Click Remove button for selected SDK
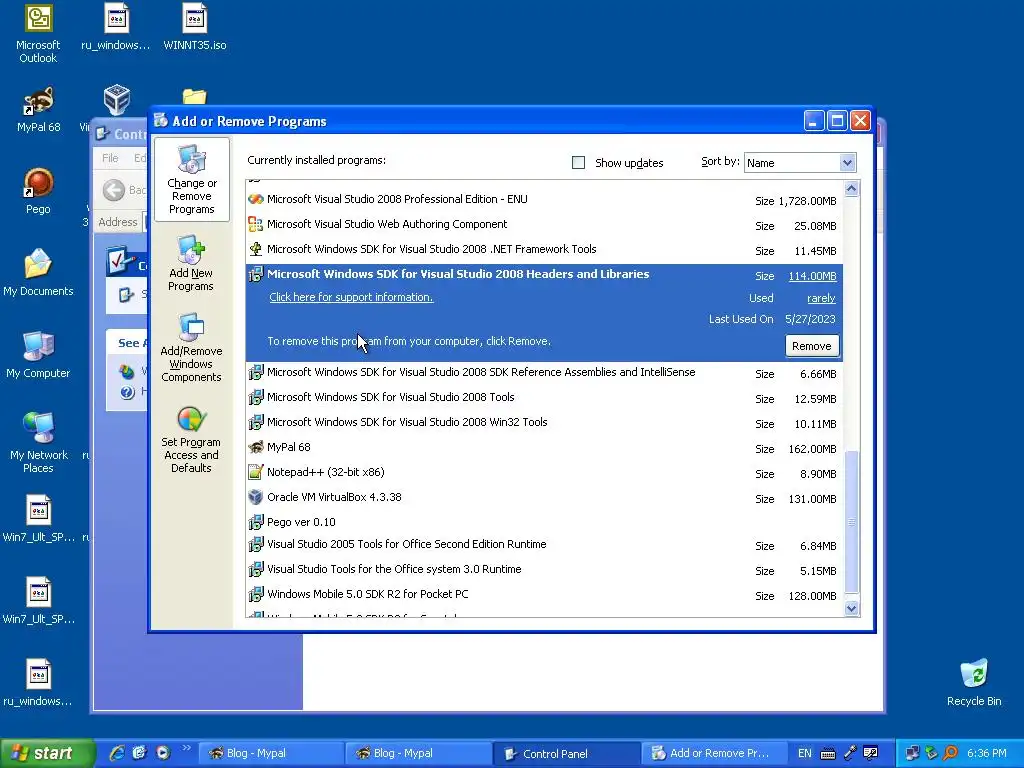Image resolution: width=1024 pixels, height=768 pixels. point(812,346)
